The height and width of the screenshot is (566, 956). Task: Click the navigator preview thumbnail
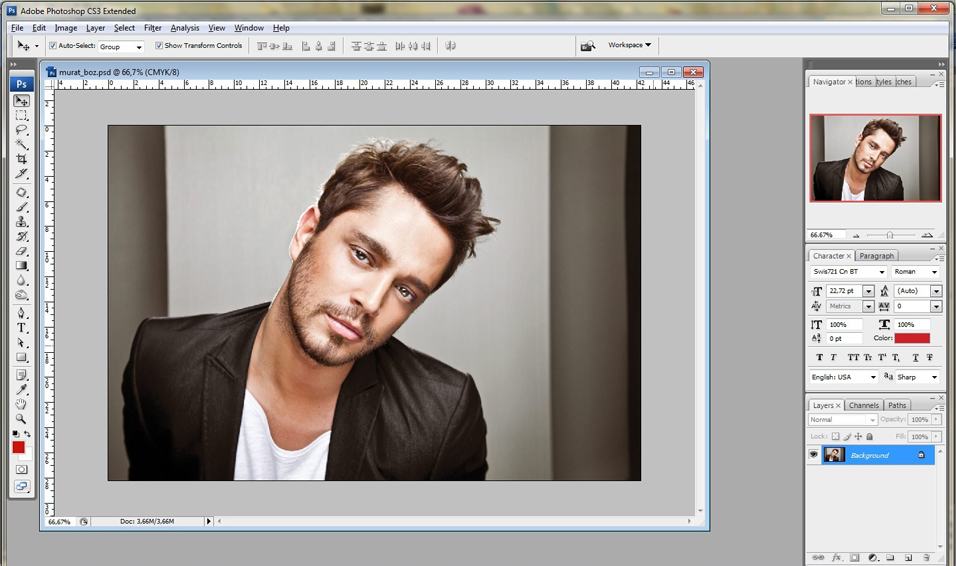point(875,158)
